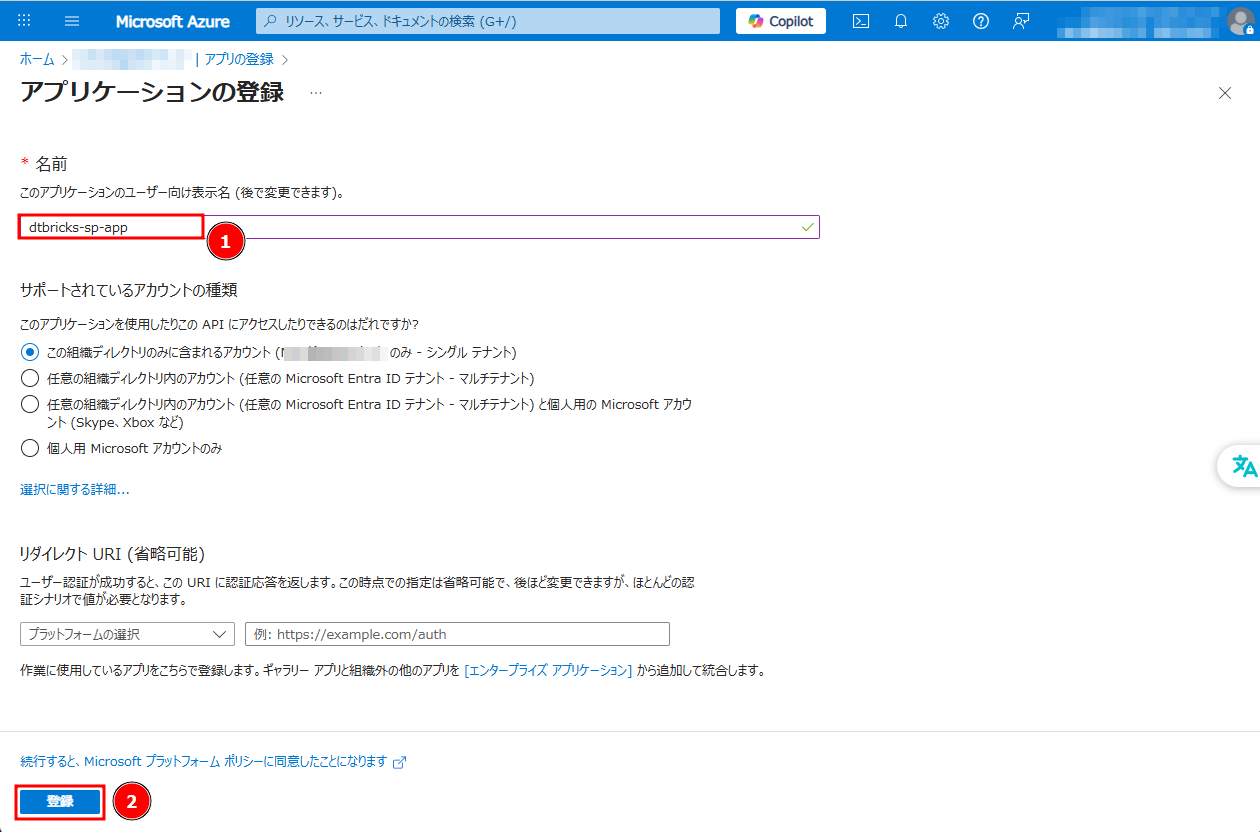Open the ellipsis menu beside page title
This screenshot has width=1260, height=832.
pyautogui.click(x=316, y=93)
